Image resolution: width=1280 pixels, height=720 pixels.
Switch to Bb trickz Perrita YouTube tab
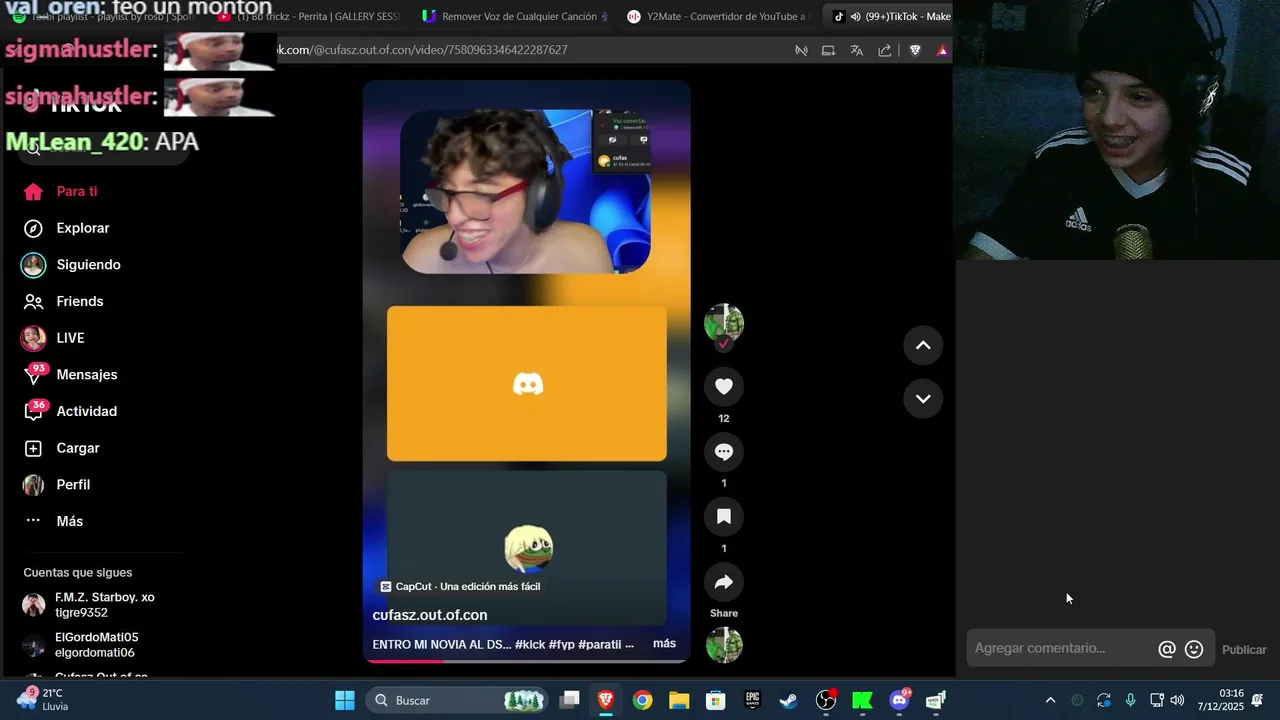pyautogui.click(x=309, y=16)
